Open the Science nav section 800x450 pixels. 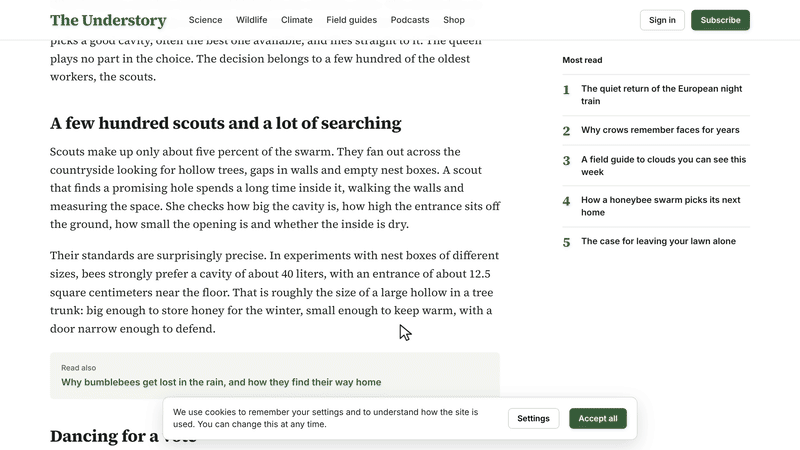(x=205, y=20)
